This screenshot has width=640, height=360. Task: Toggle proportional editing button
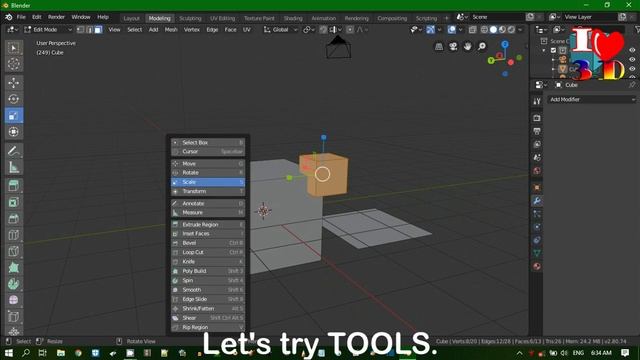coord(350,29)
